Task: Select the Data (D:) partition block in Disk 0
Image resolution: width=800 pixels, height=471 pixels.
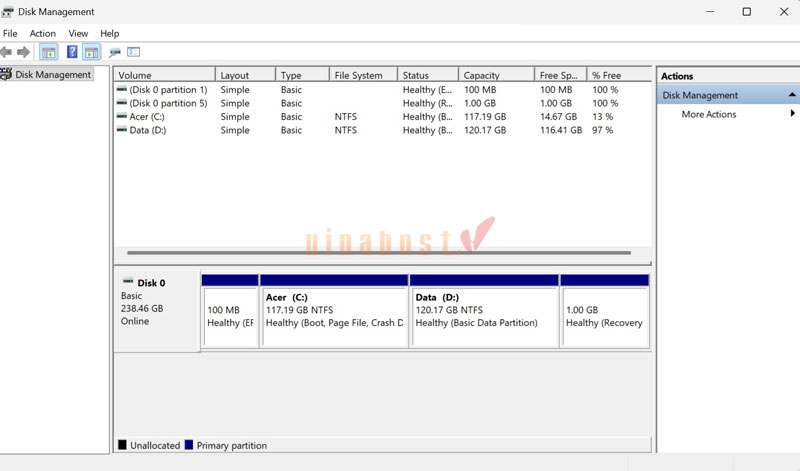Action: (484, 311)
